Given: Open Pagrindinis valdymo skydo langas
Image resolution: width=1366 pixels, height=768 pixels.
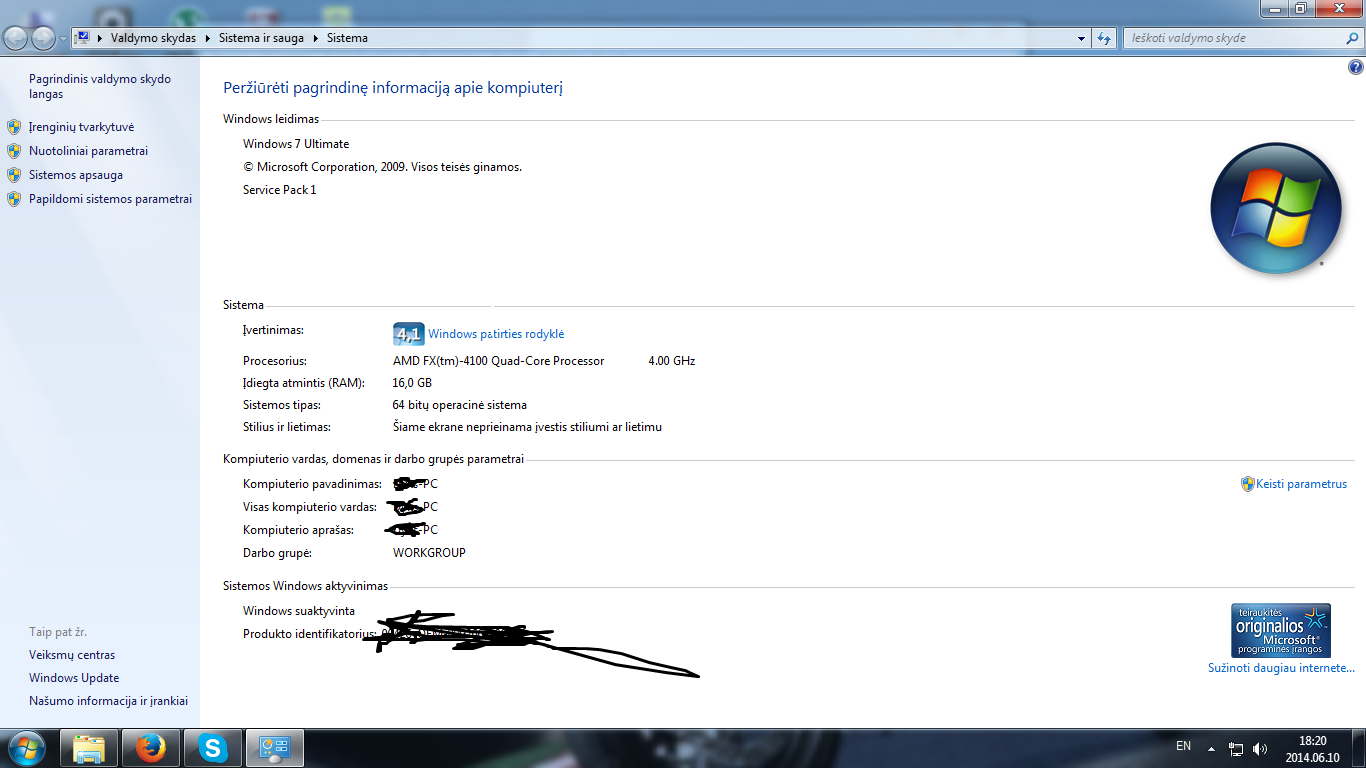Looking at the screenshot, I should [100, 86].
